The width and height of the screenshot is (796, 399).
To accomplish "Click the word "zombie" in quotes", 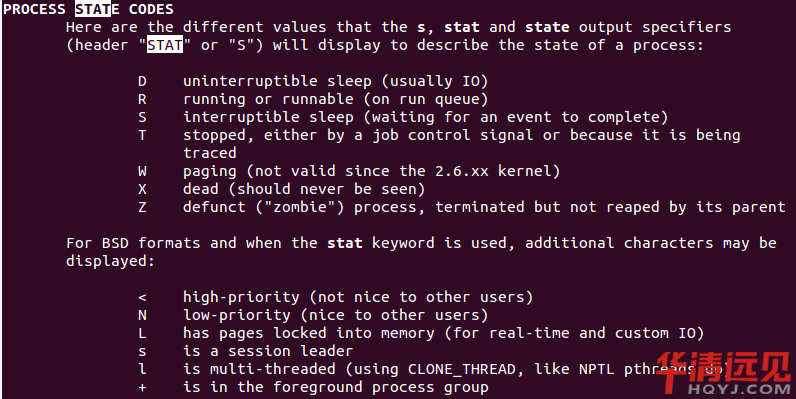I will point(300,207).
